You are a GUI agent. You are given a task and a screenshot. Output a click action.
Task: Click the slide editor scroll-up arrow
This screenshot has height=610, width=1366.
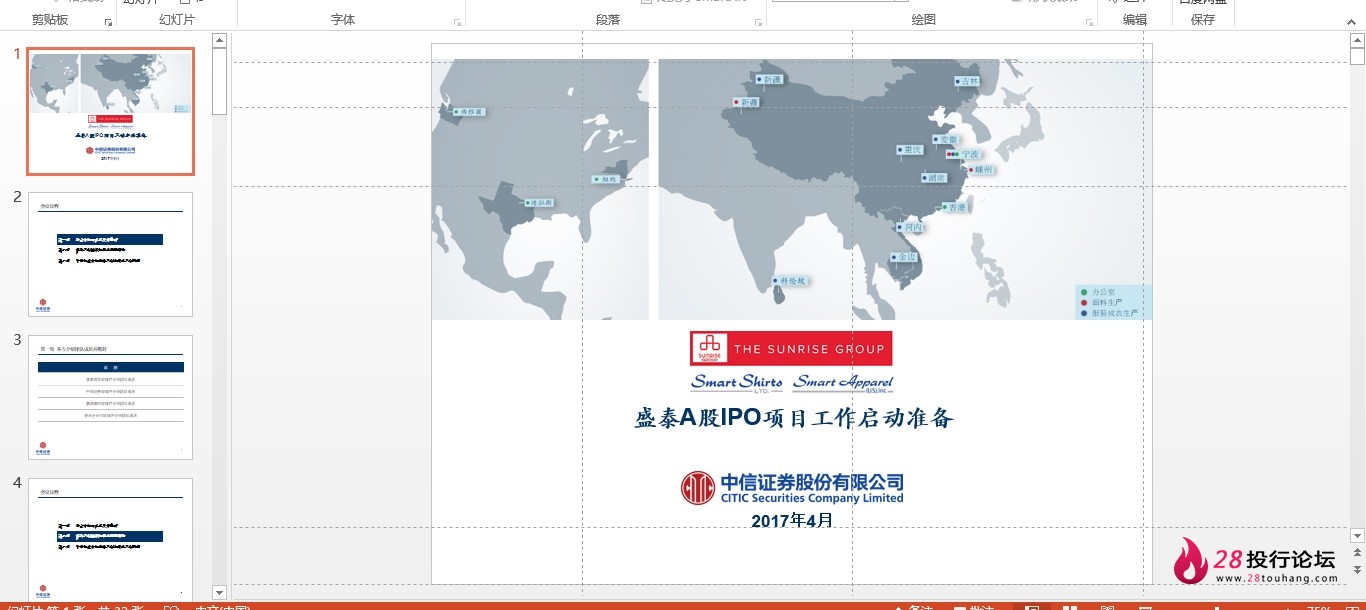point(1357,40)
